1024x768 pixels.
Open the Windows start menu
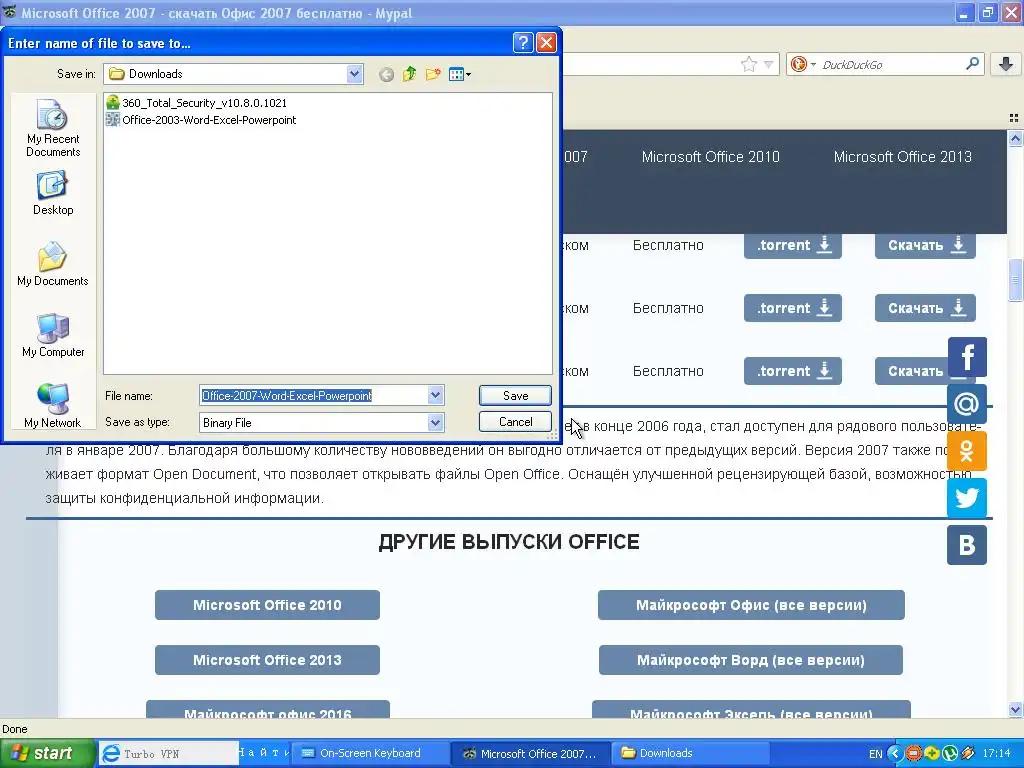click(46, 754)
